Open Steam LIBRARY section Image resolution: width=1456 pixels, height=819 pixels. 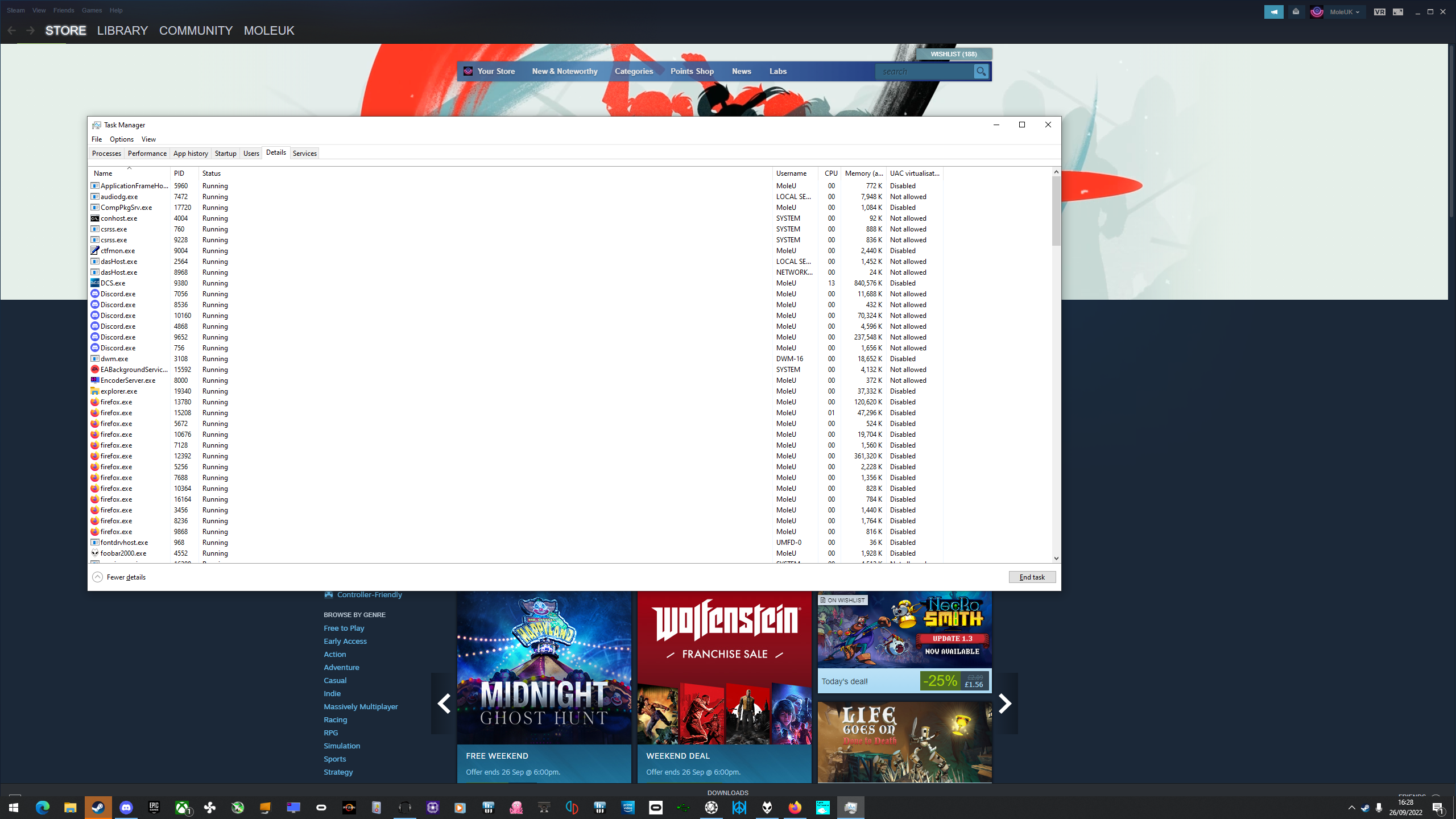122,31
